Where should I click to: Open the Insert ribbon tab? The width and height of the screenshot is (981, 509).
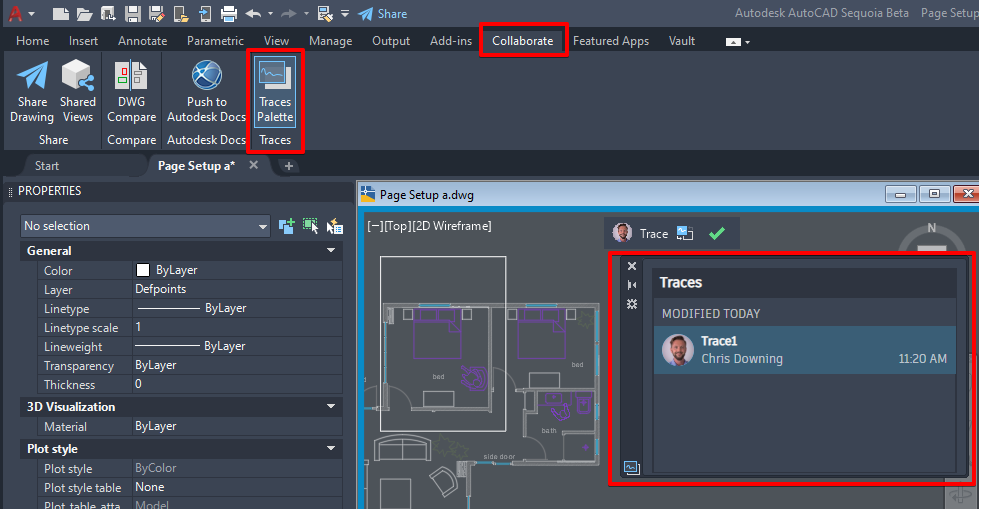[83, 41]
